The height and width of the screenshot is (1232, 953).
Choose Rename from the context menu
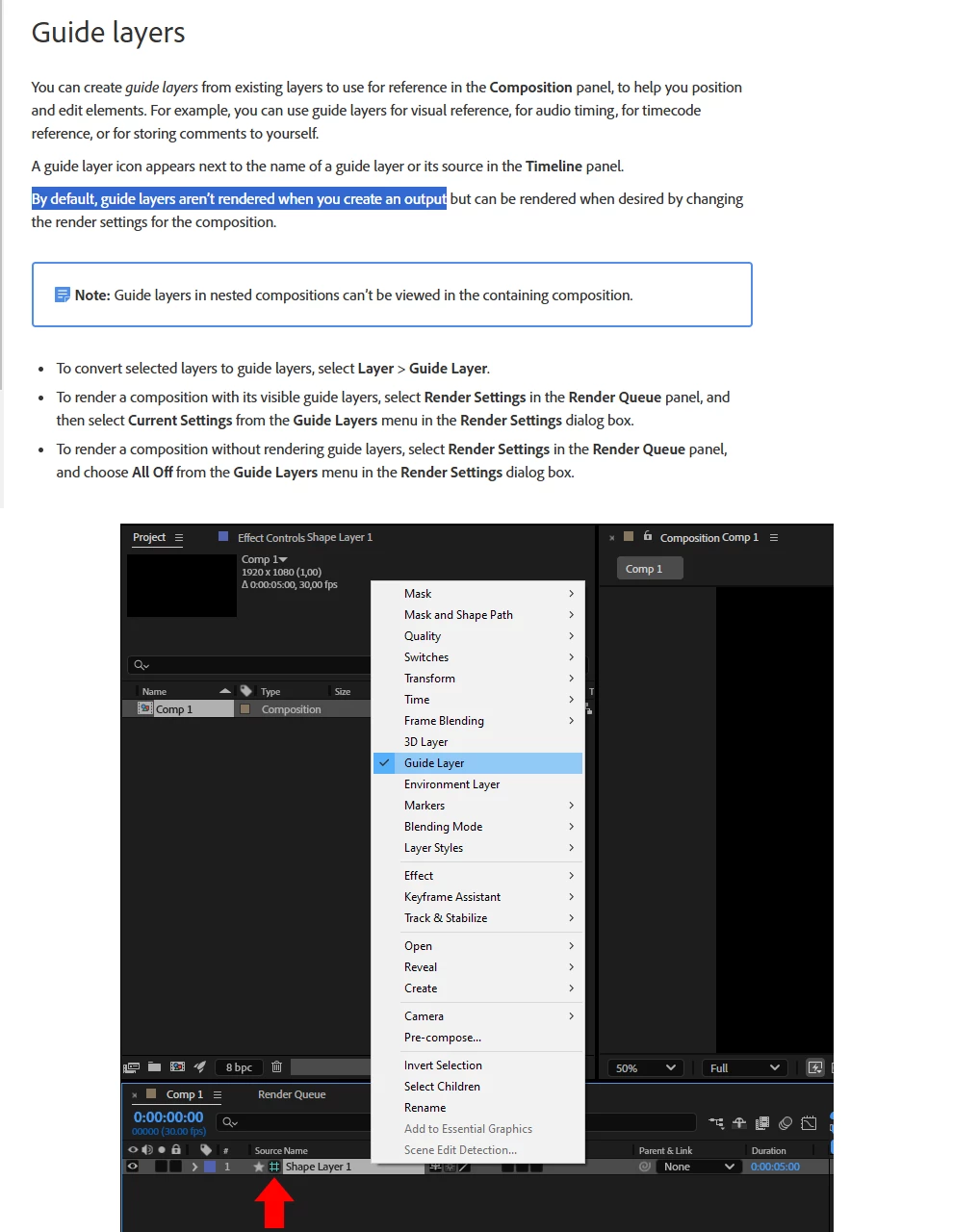[x=477, y=1108]
